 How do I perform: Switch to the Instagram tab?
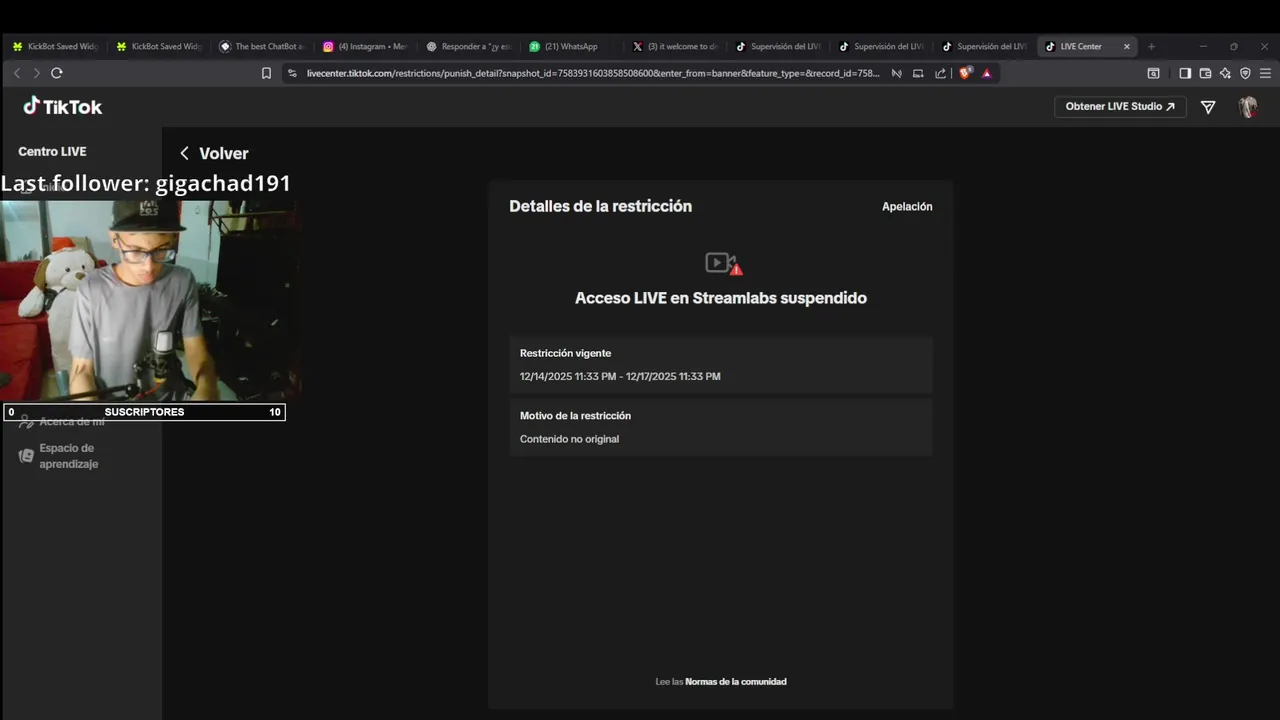[366, 46]
